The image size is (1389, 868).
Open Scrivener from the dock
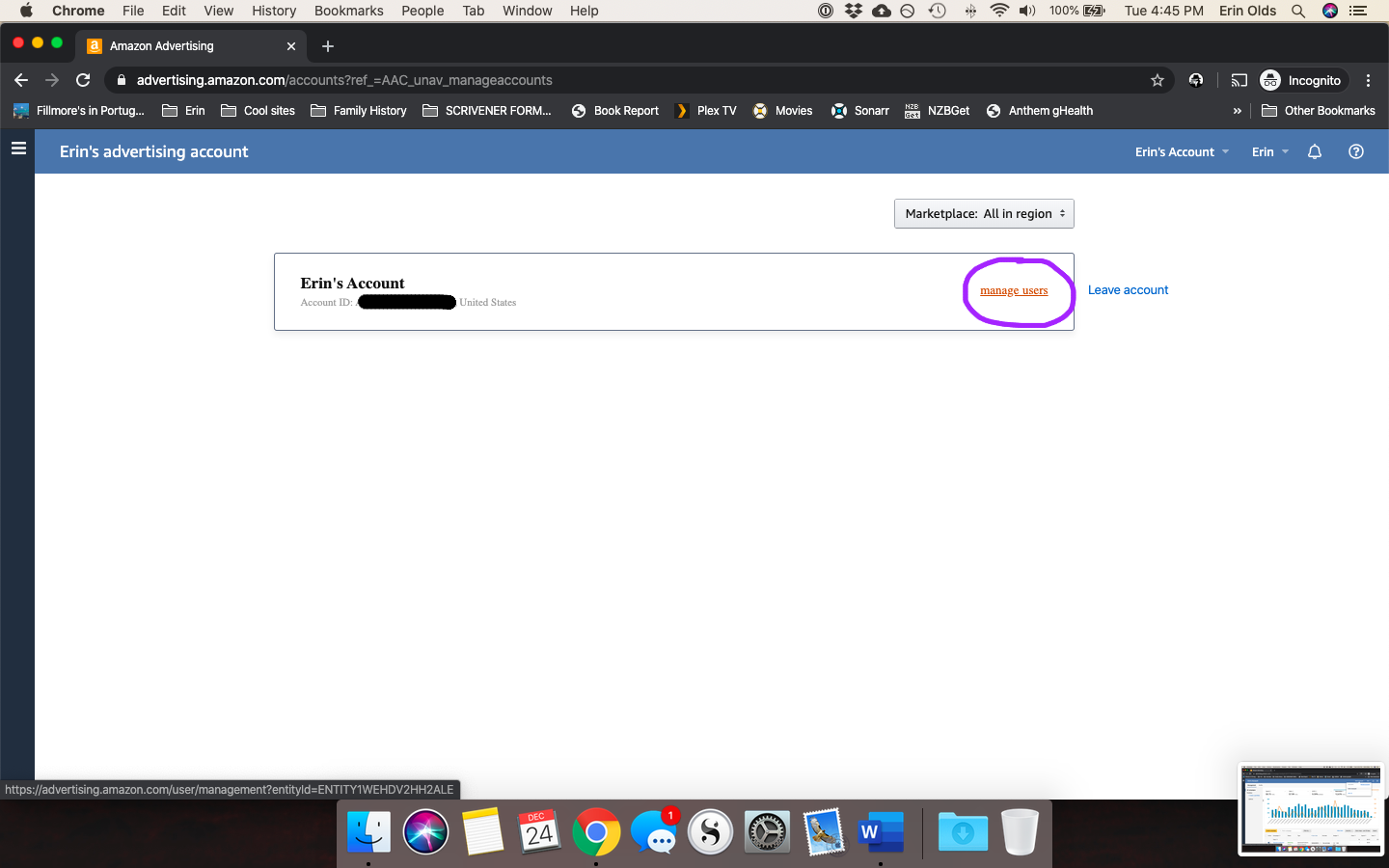pos(711,831)
